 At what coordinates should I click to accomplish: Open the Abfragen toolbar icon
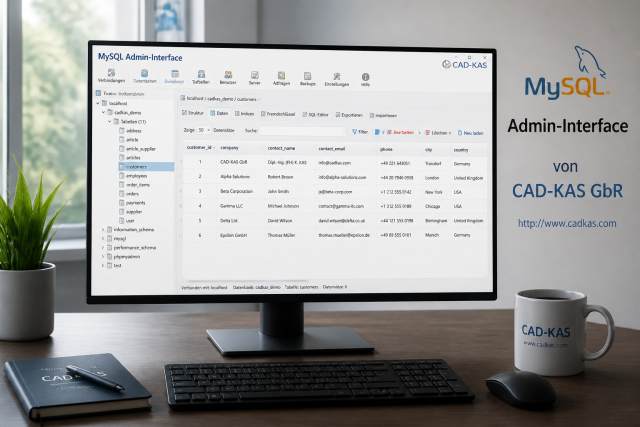(281, 78)
